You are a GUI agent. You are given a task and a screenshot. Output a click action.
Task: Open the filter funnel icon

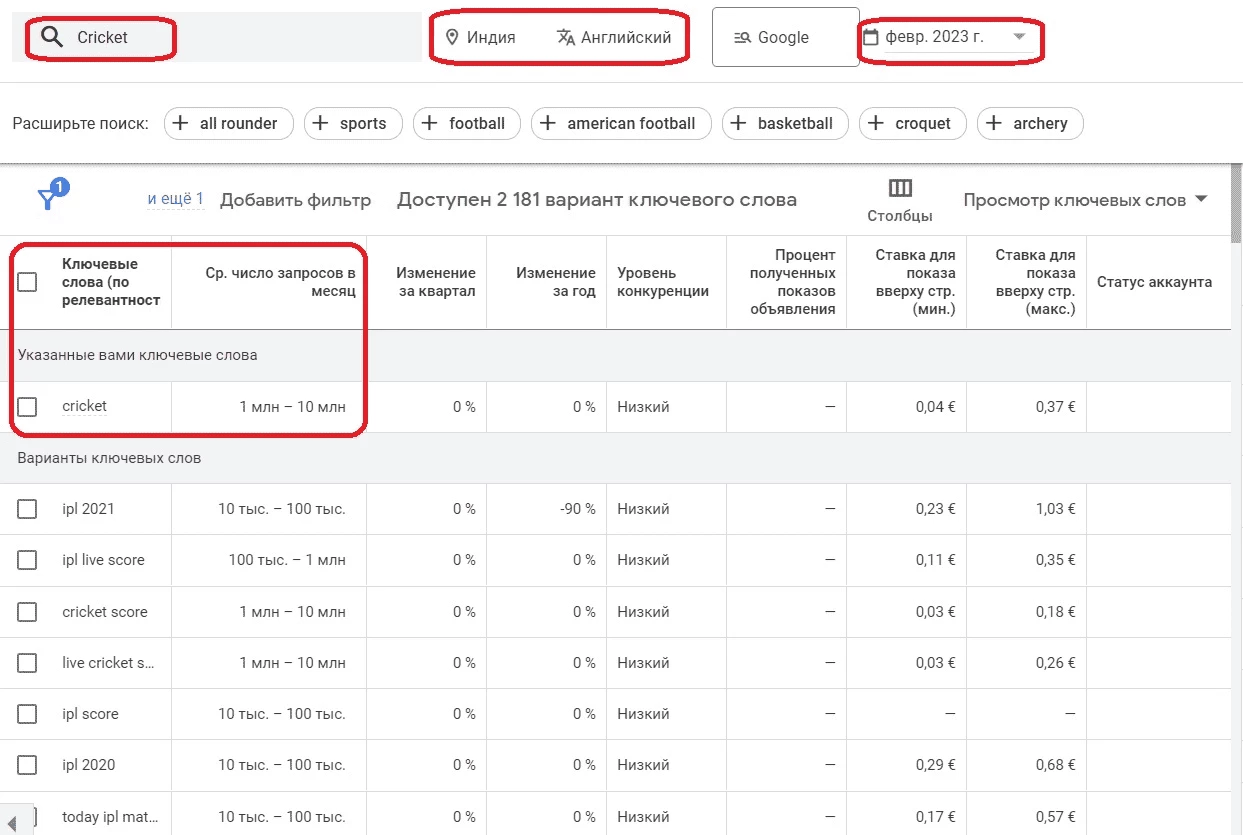[x=48, y=199]
